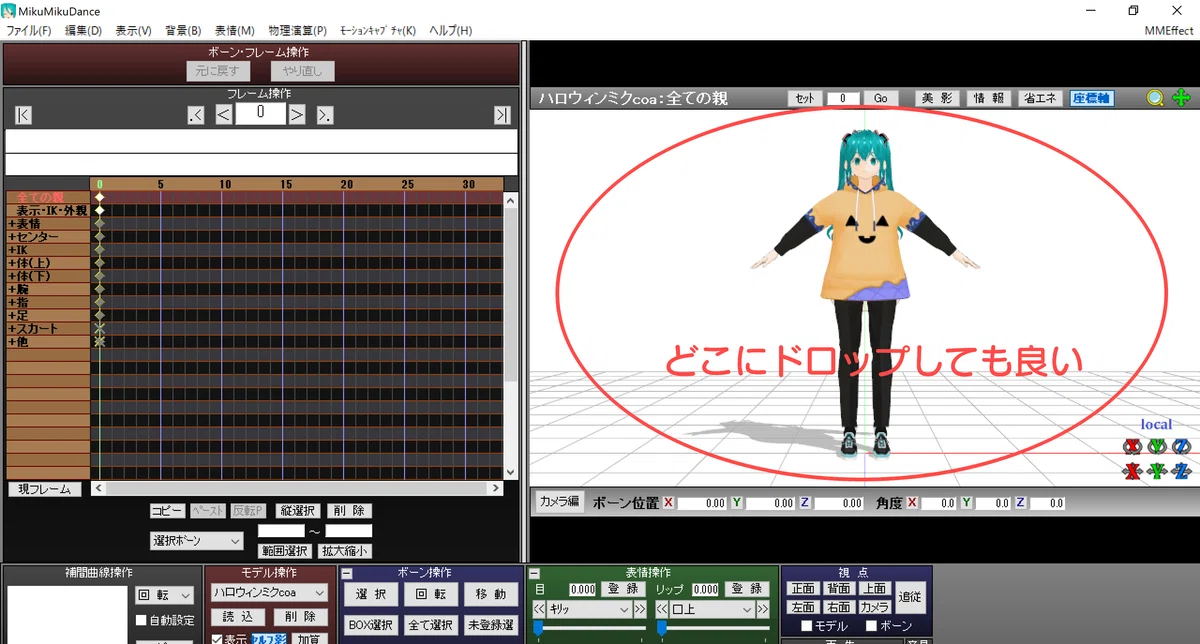Open the ファイル(F) menu
The image size is (1200, 644).
(x=29, y=30)
